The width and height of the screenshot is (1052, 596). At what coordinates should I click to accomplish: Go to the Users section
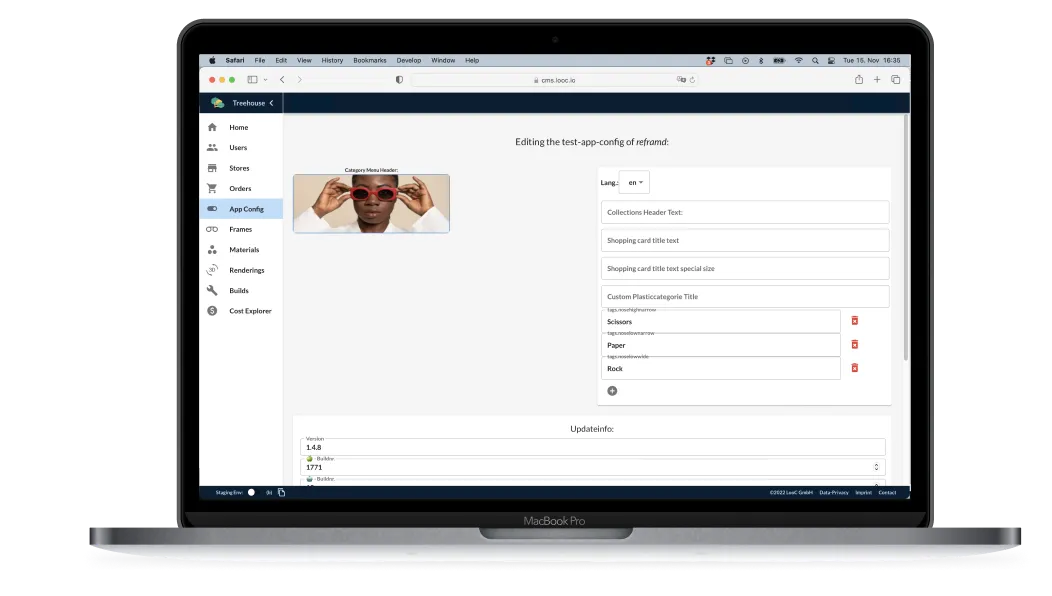[x=238, y=148]
